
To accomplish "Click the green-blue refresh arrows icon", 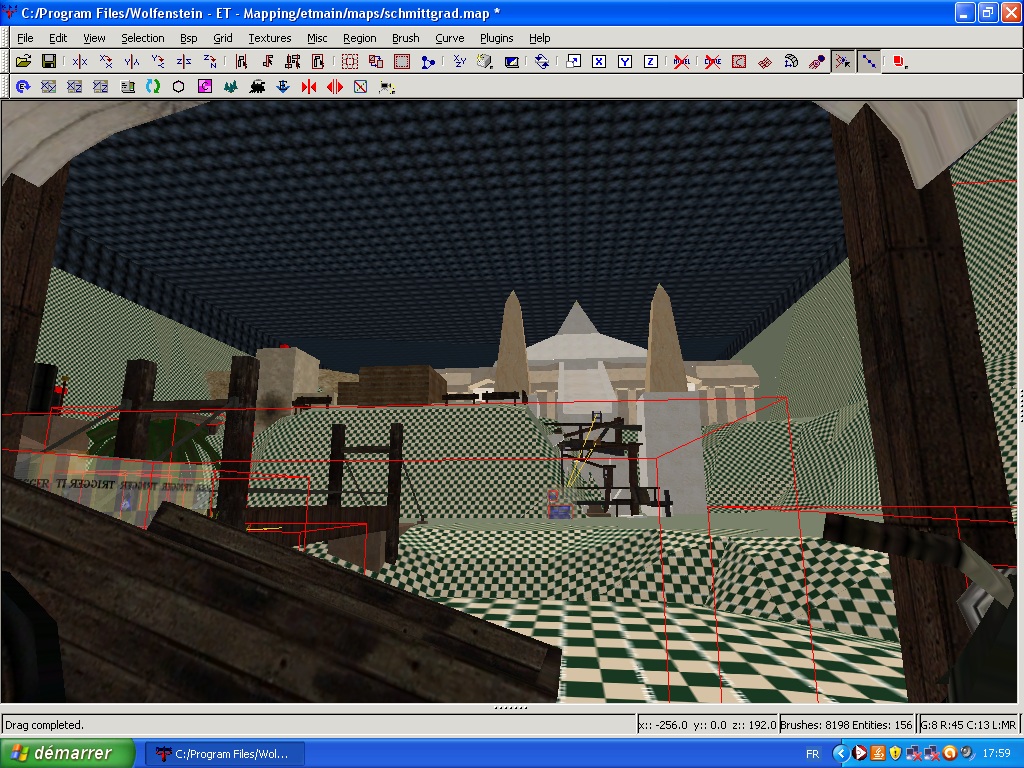I will [153, 86].
